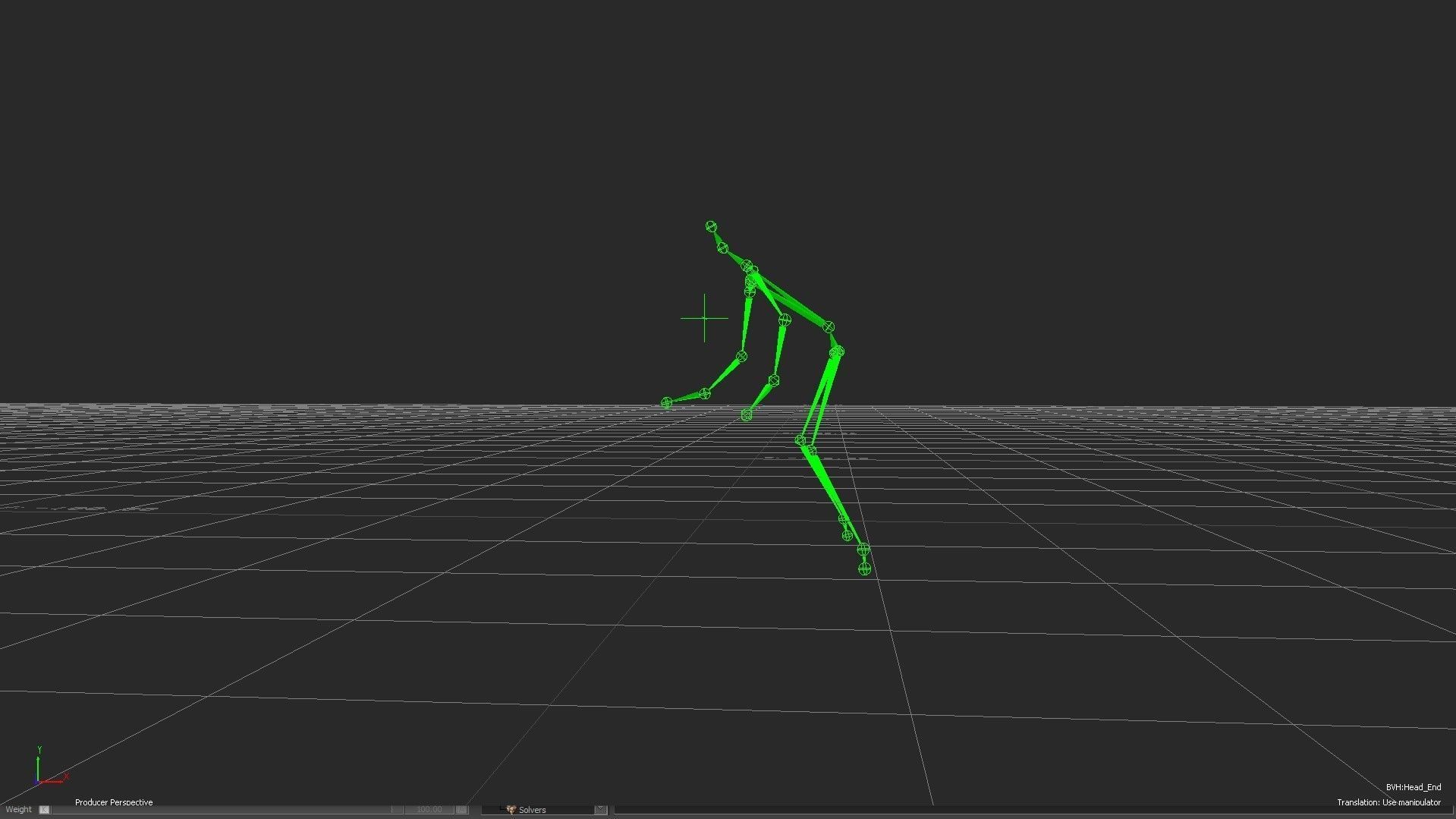Click the Weight key button
The height and width of the screenshot is (819, 1456).
[x=45, y=810]
